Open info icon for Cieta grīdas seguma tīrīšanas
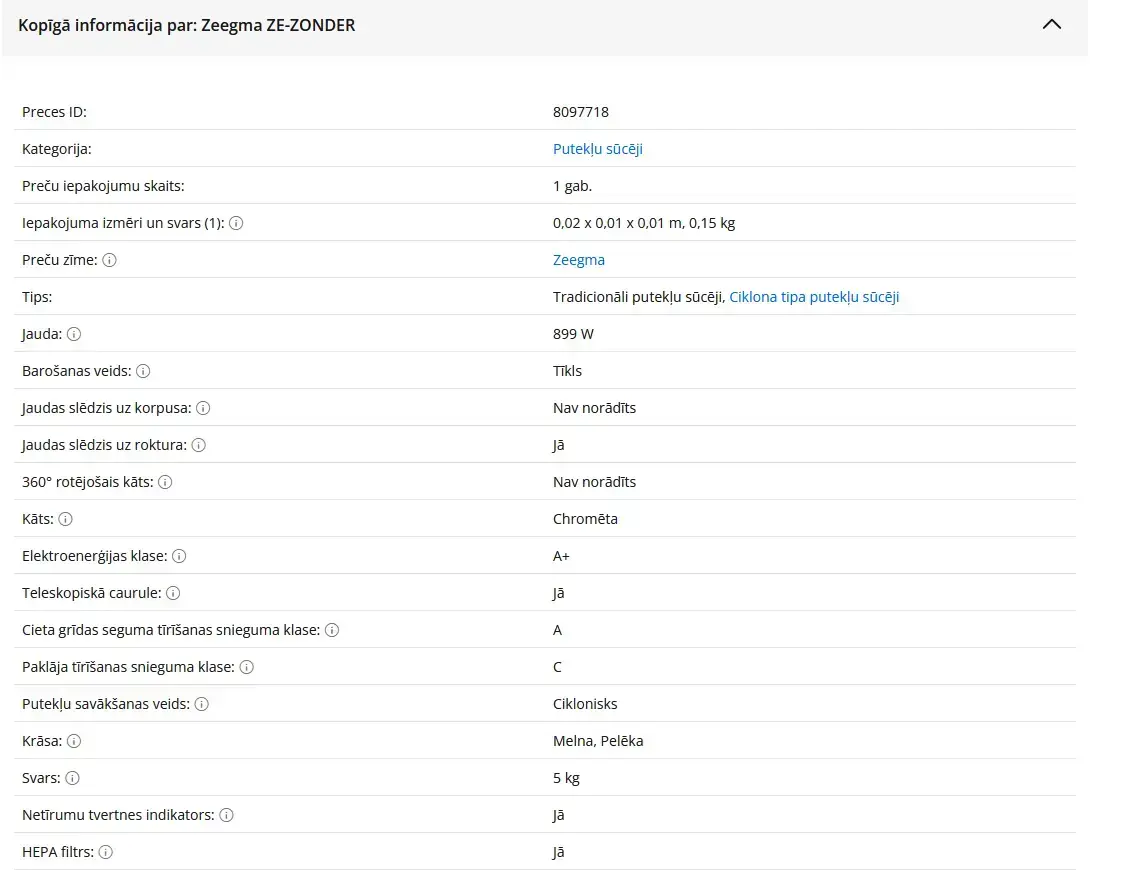This screenshot has height=870, width=1125. click(332, 630)
